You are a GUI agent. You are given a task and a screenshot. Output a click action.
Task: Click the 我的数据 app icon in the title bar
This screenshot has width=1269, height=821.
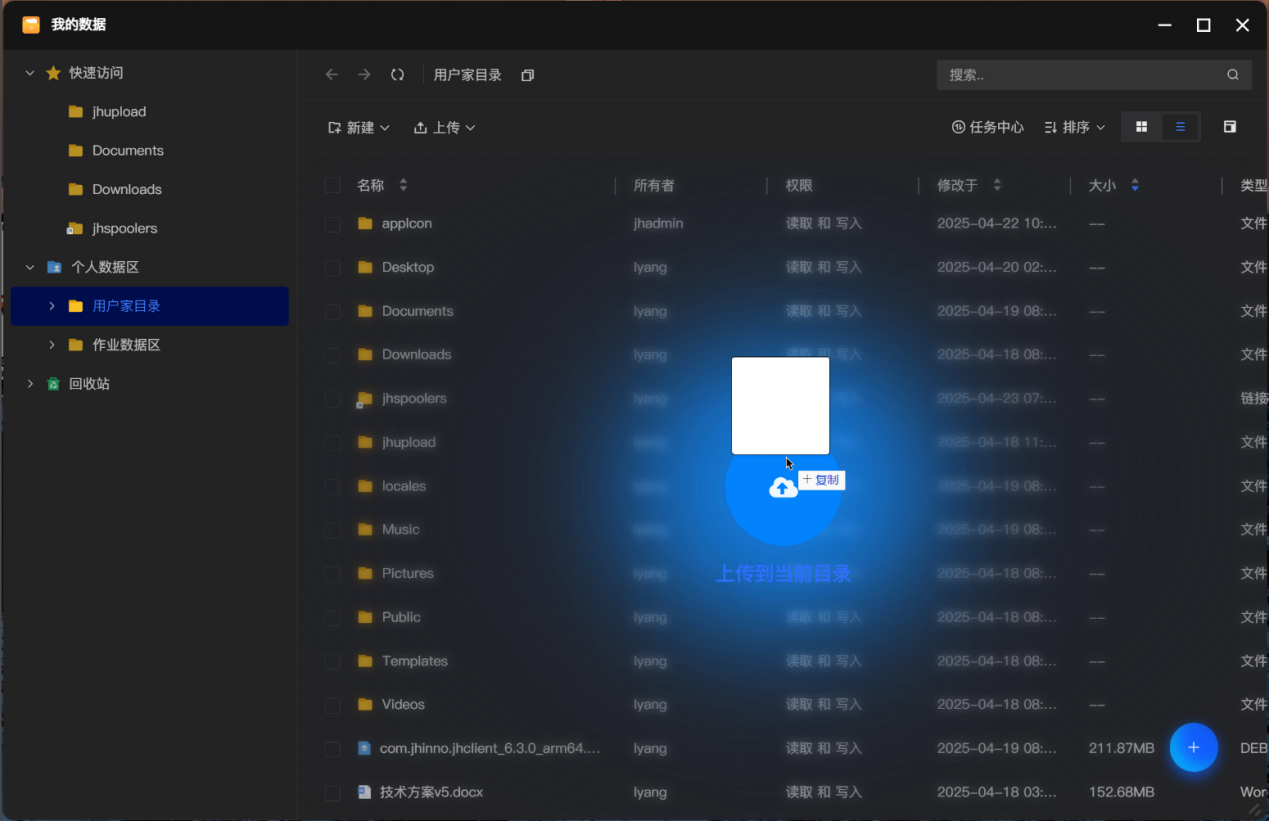tap(31, 25)
